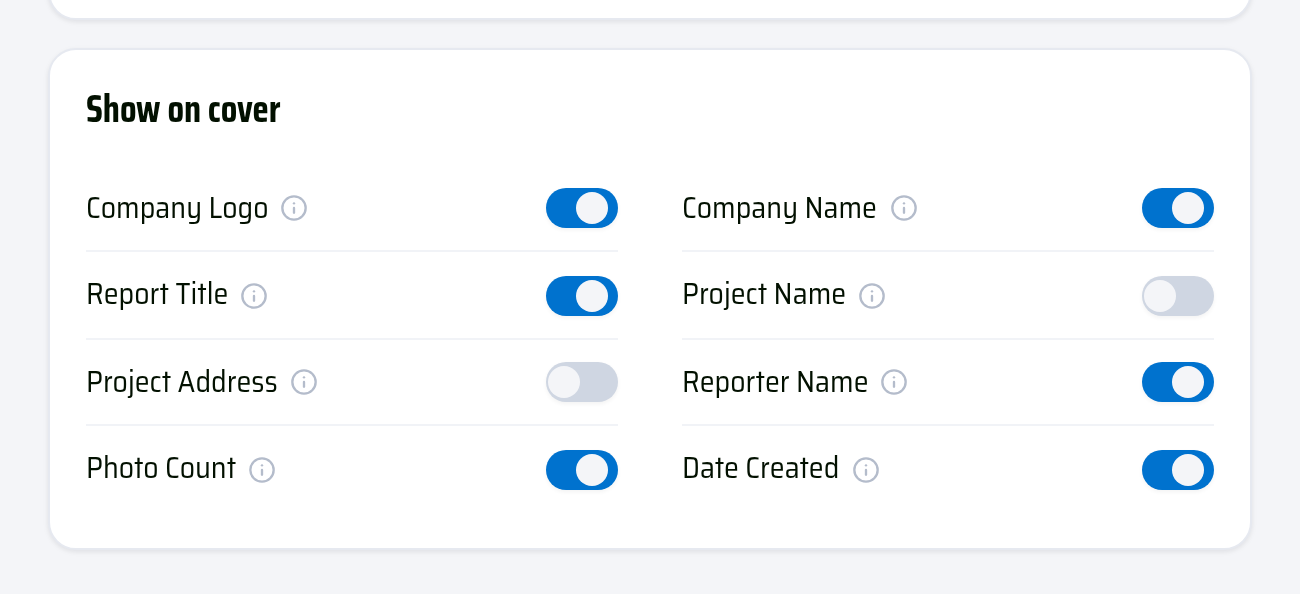
Task: Open the Company Logo info icon
Action: [x=294, y=208]
